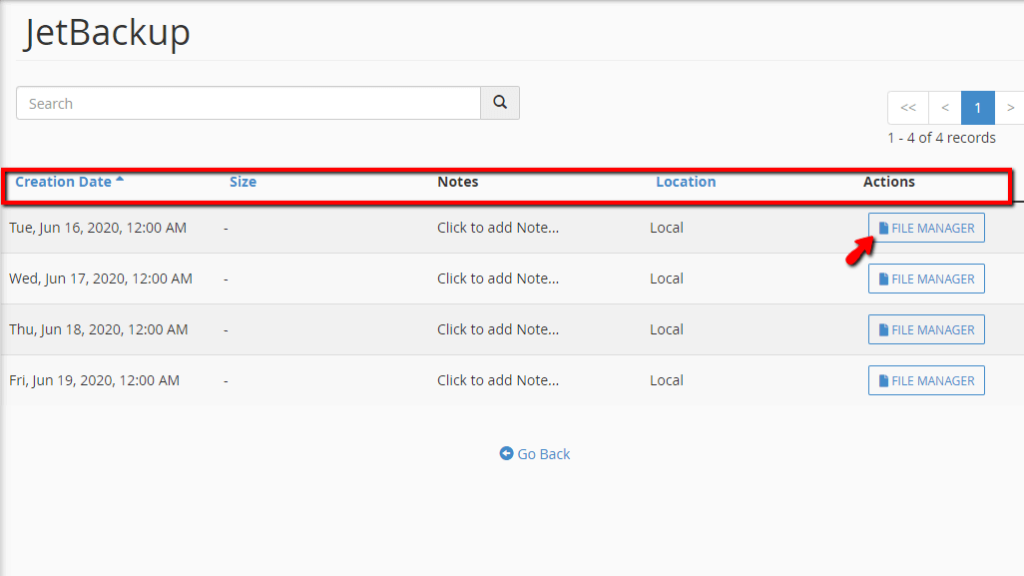Click the '1 - 4 of 4 records' text

click(x=941, y=138)
